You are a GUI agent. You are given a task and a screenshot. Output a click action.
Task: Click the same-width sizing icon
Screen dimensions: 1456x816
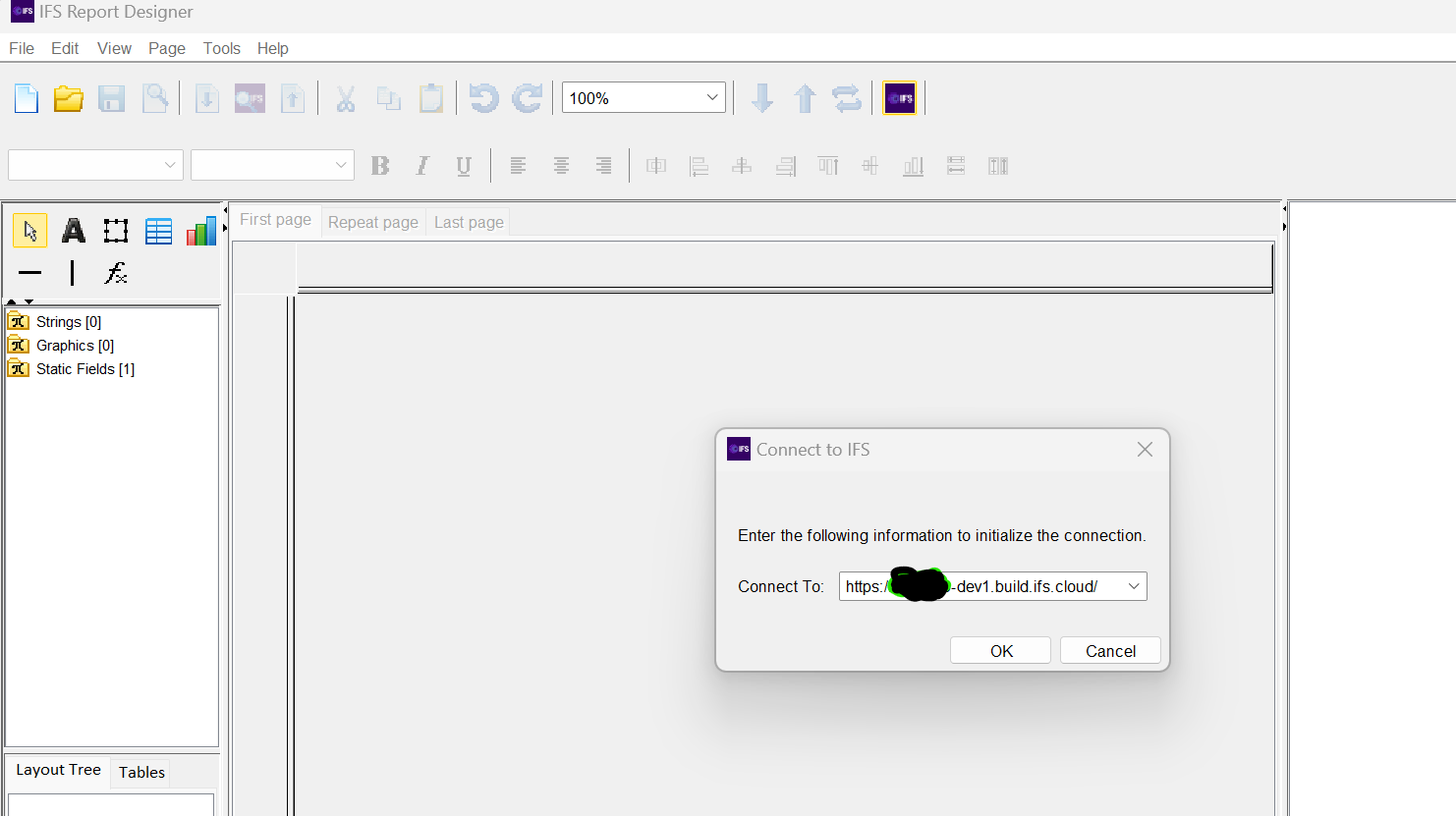pos(956,166)
